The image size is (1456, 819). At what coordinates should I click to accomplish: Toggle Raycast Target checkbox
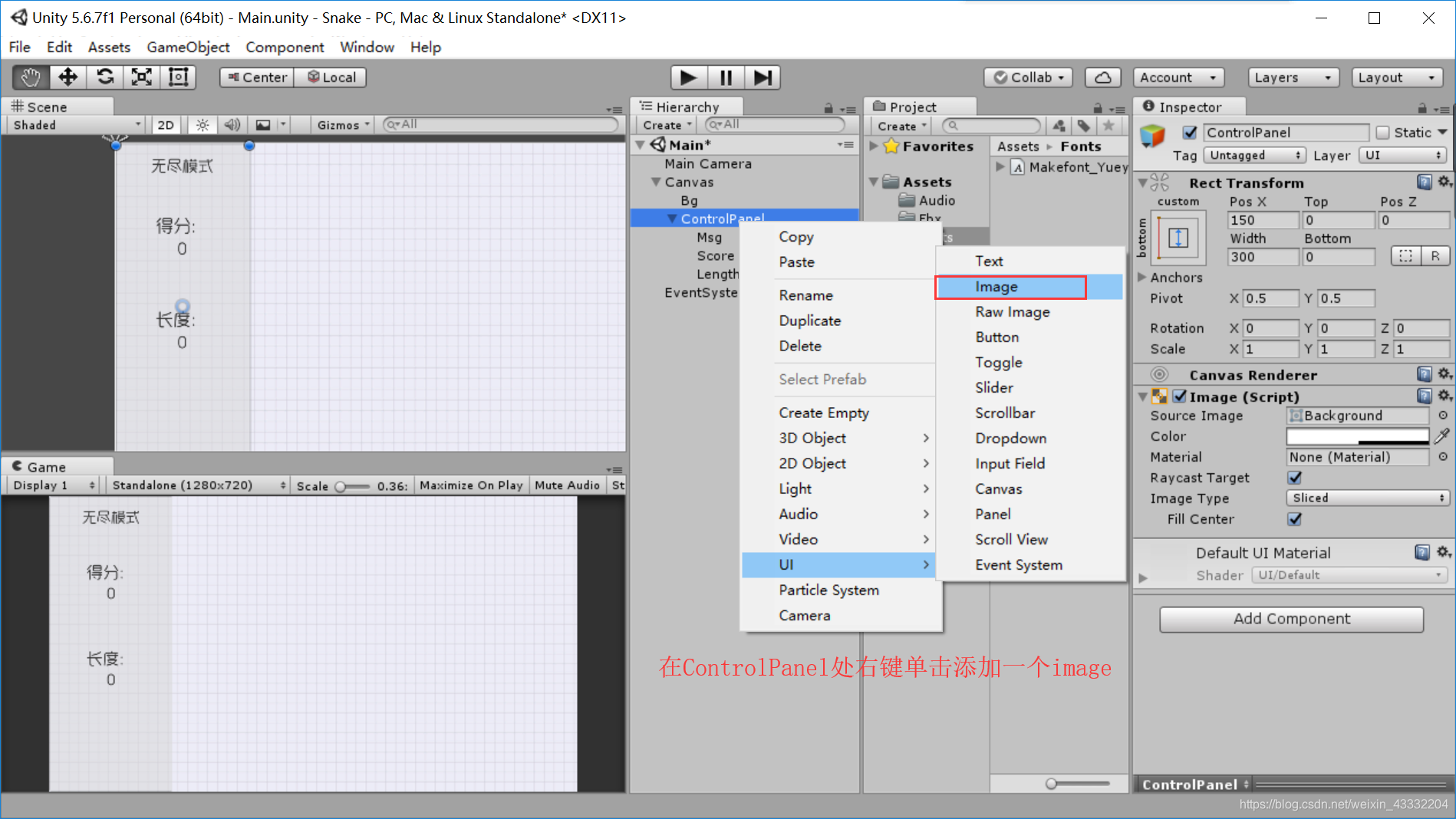pyautogui.click(x=1295, y=478)
